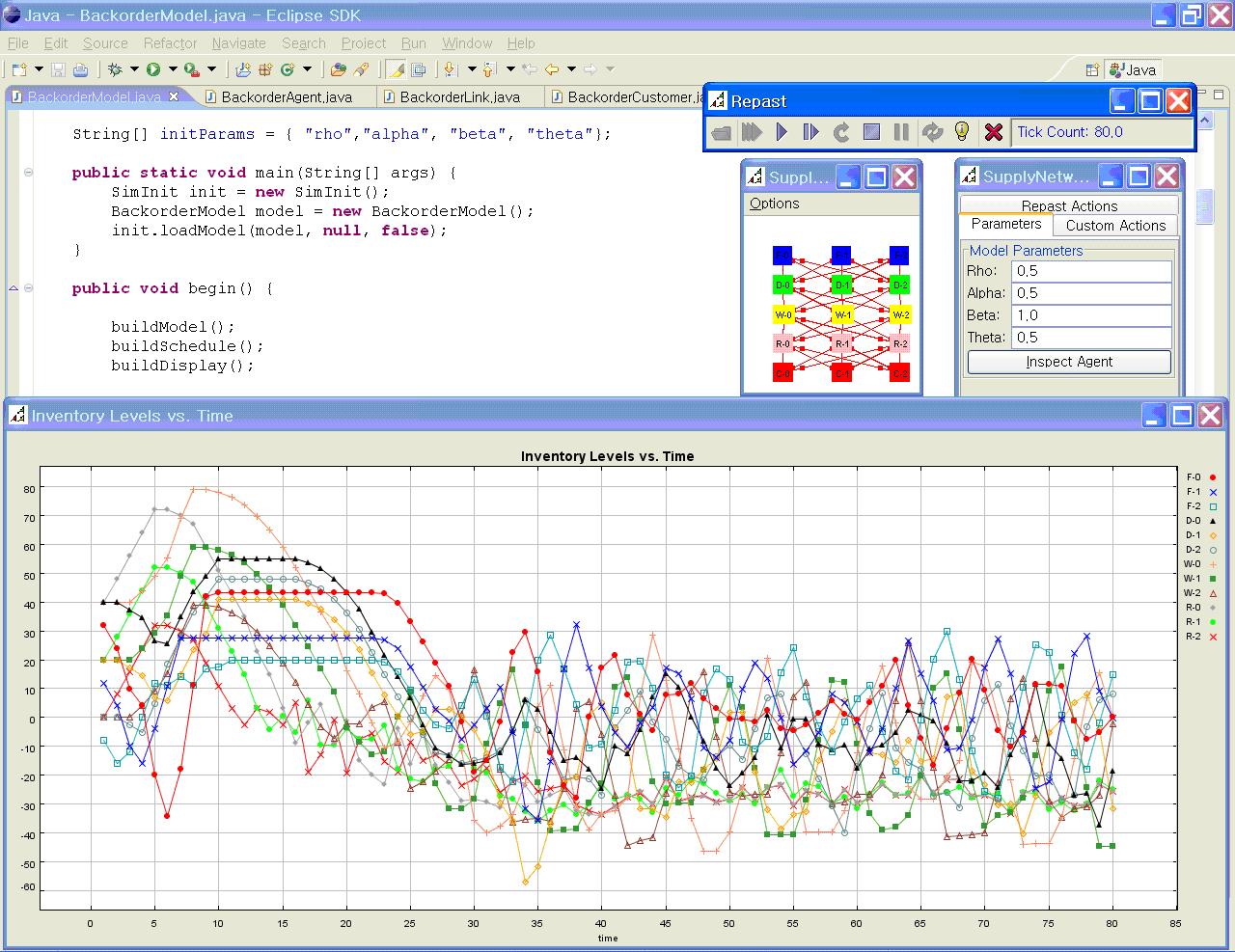Click the Theta parameter field
1235x952 pixels.
[1091, 338]
